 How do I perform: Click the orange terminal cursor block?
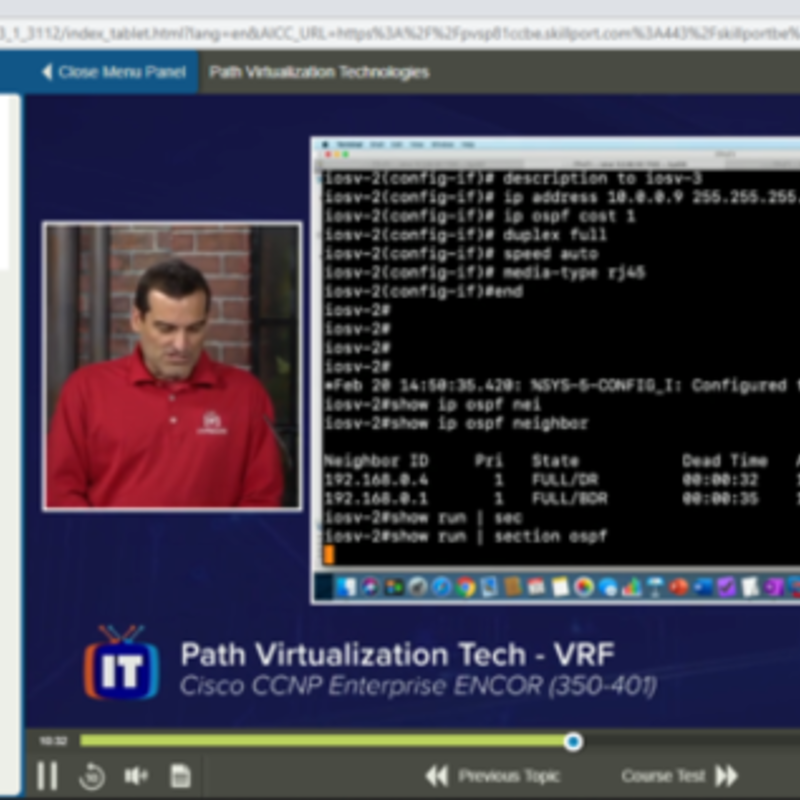tap(329, 555)
